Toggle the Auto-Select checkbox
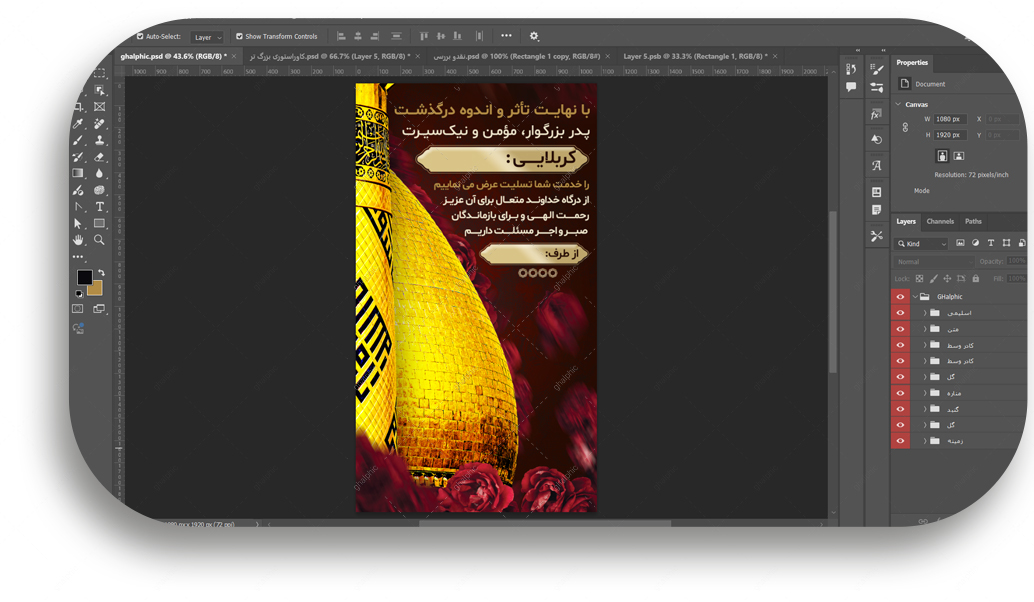The height and width of the screenshot is (602, 1034). (x=140, y=36)
